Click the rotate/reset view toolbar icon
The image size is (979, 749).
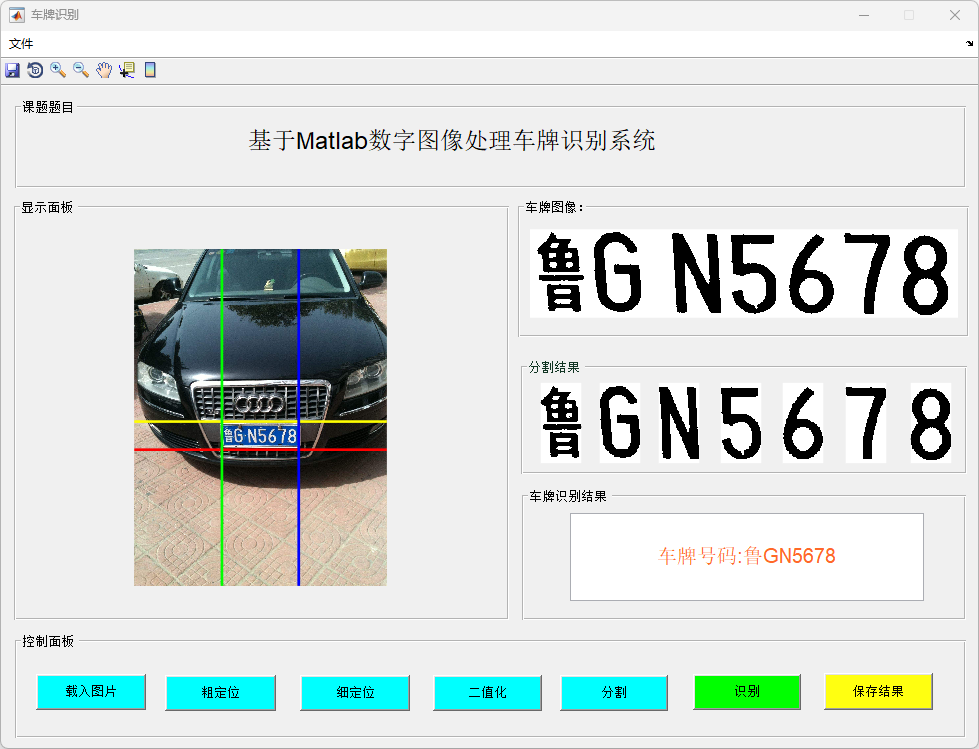tap(35, 70)
